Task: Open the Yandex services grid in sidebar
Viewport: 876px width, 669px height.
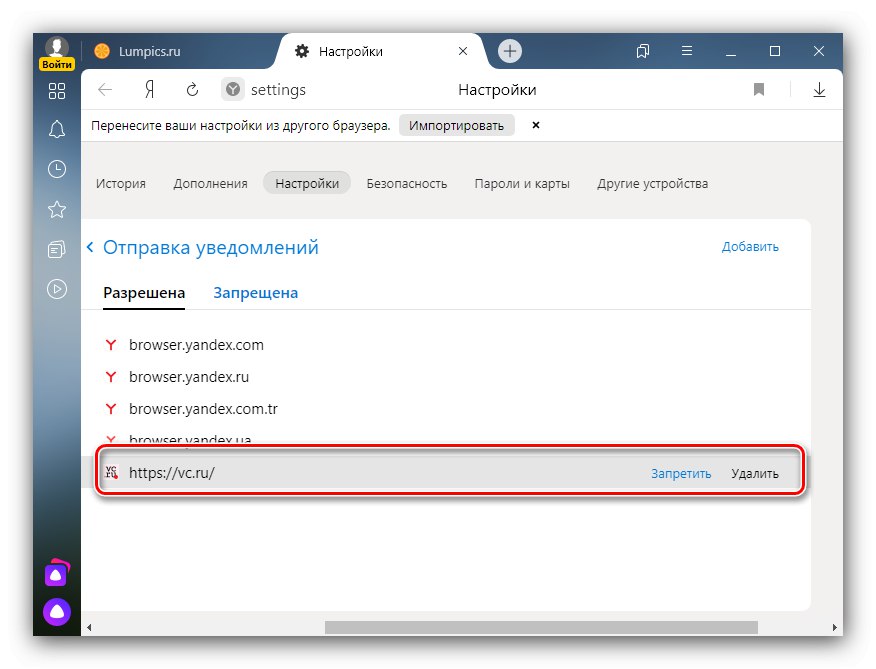Action: click(56, 91)
